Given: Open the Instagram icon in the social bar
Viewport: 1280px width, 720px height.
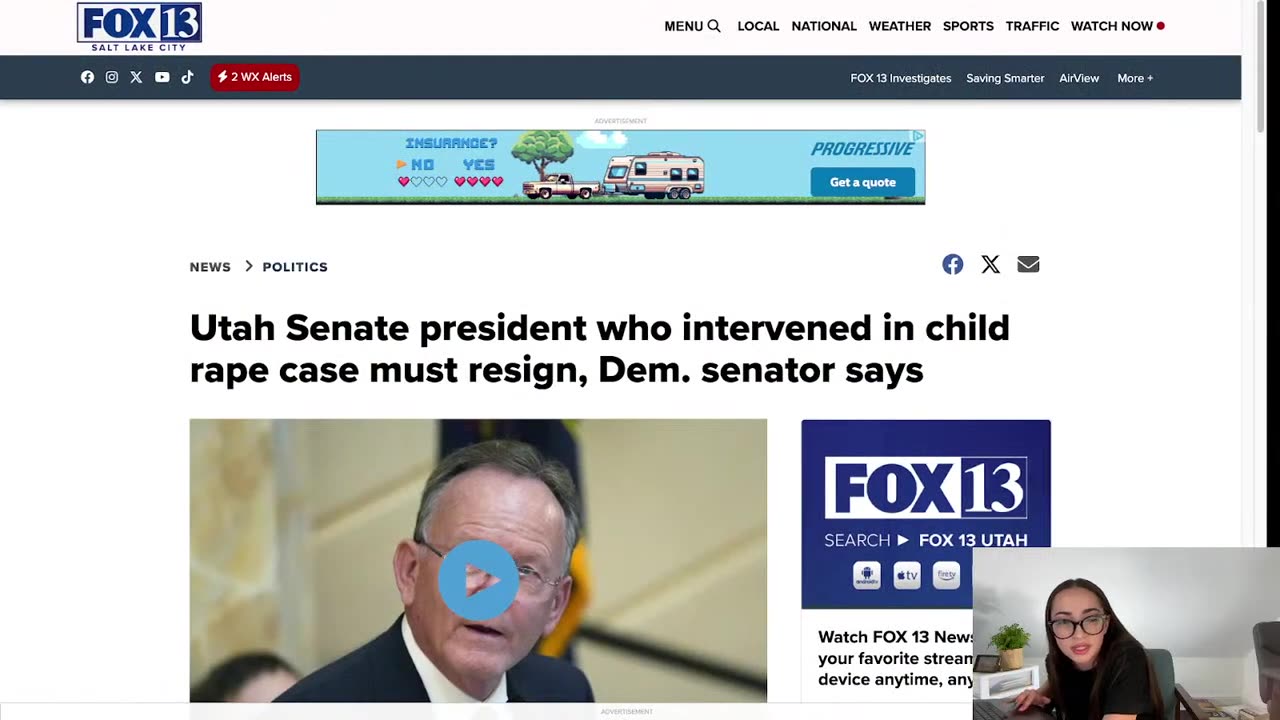Looking at the screenshot, I should pos(112,77).
